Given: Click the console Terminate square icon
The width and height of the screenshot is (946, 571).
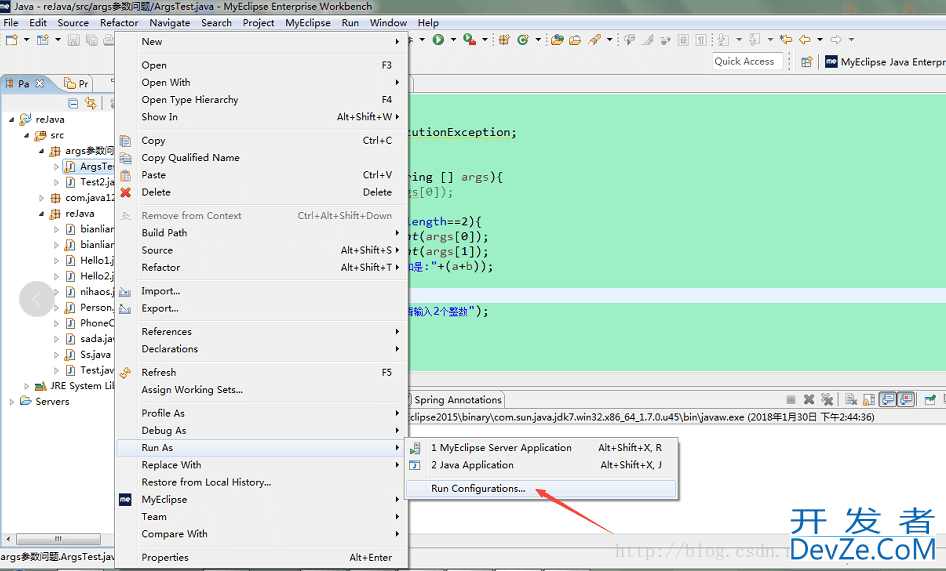Looking at the screenshot, I should (x=791, y=400).
